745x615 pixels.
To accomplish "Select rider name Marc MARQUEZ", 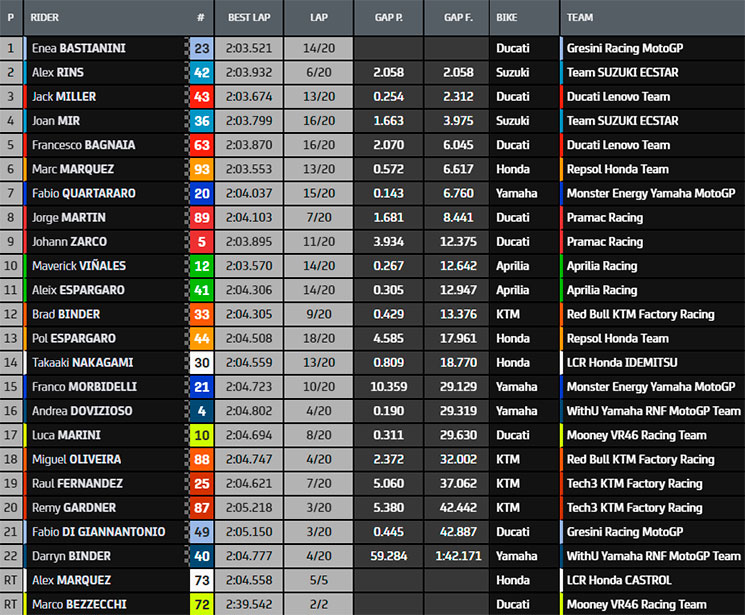I will coord(73,169).
